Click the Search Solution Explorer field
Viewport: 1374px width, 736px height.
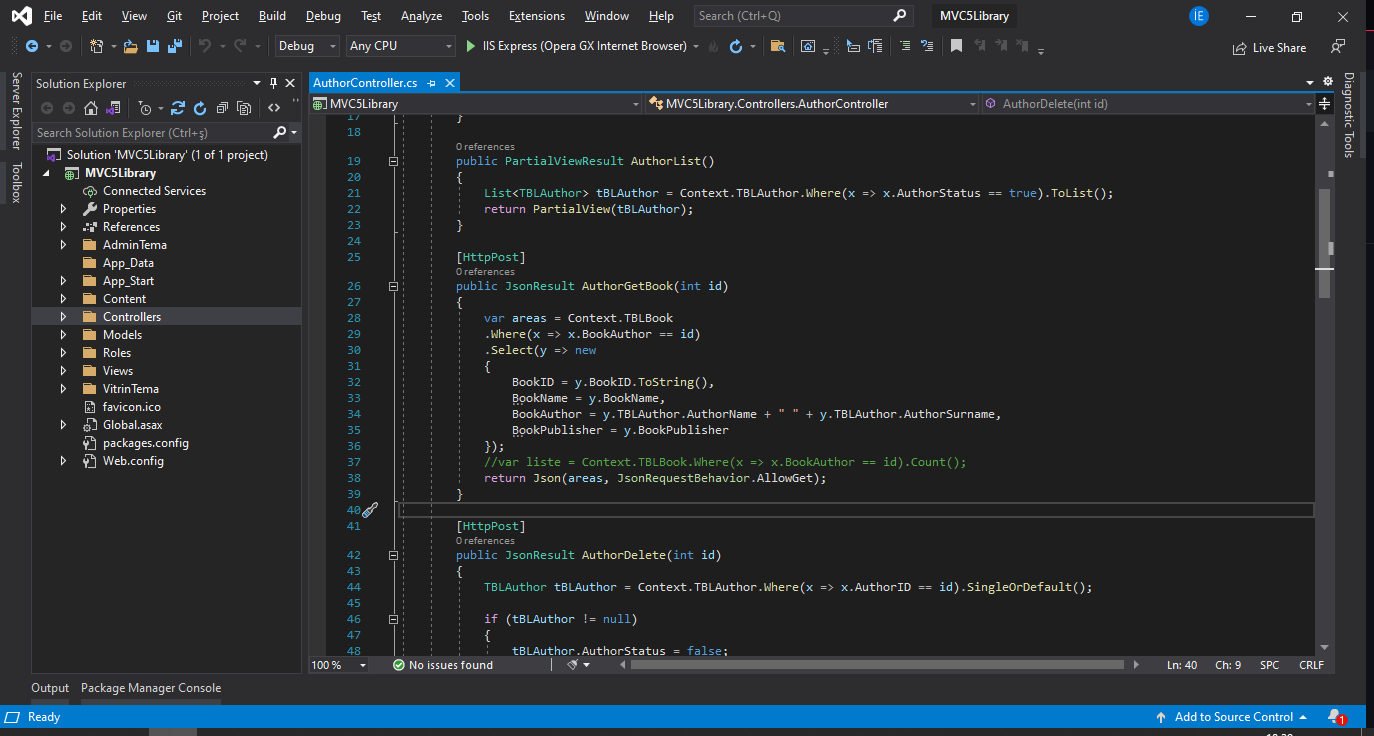(x=150, y=132)
